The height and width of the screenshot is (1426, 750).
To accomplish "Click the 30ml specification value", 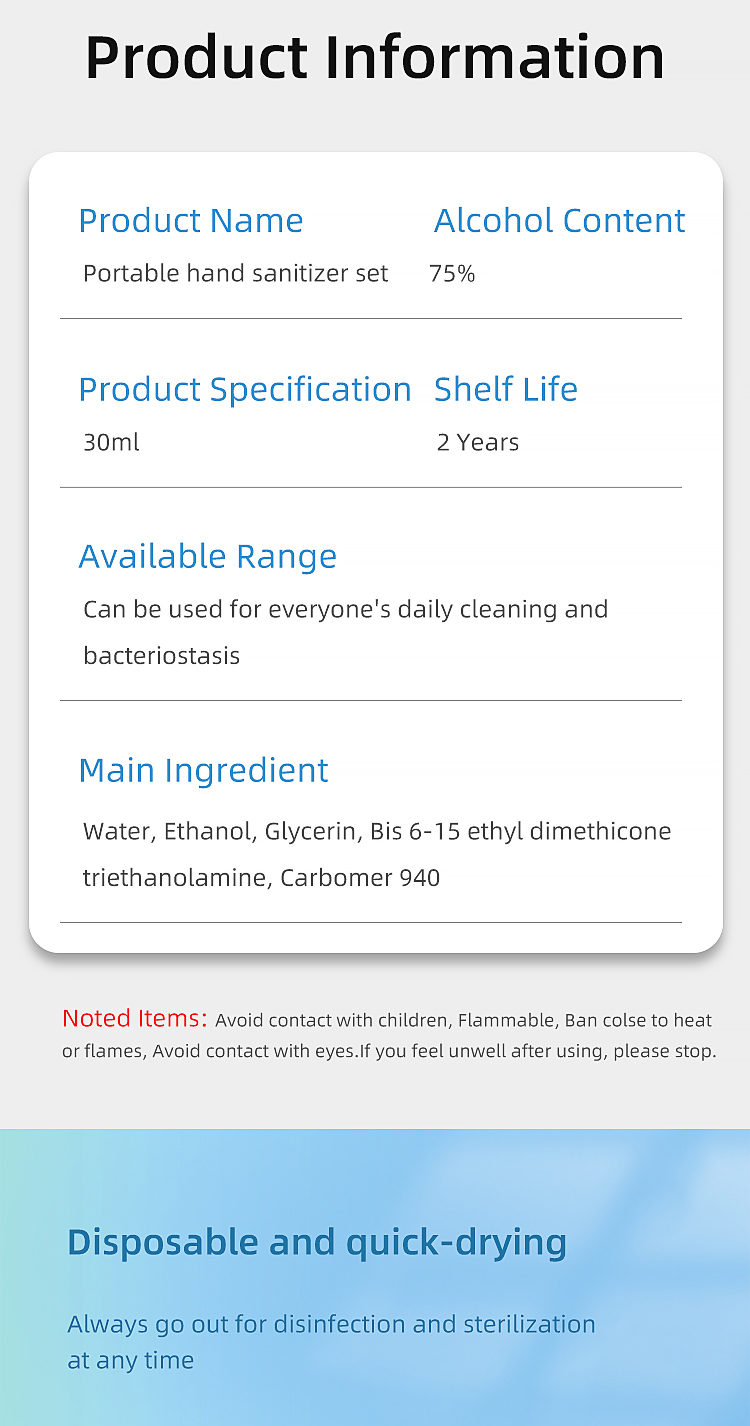I will (x=111, y=442).
